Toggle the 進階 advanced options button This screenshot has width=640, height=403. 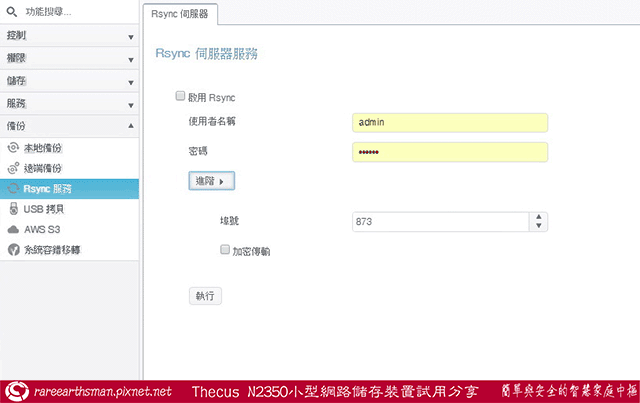pos(211,181)
